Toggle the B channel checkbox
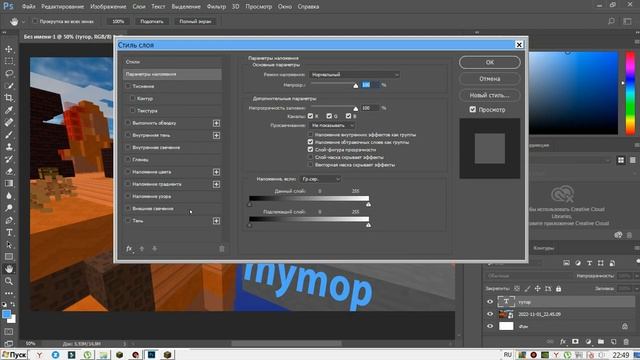Viewport: 640px width, 360px height. click(x=348, y=116)
